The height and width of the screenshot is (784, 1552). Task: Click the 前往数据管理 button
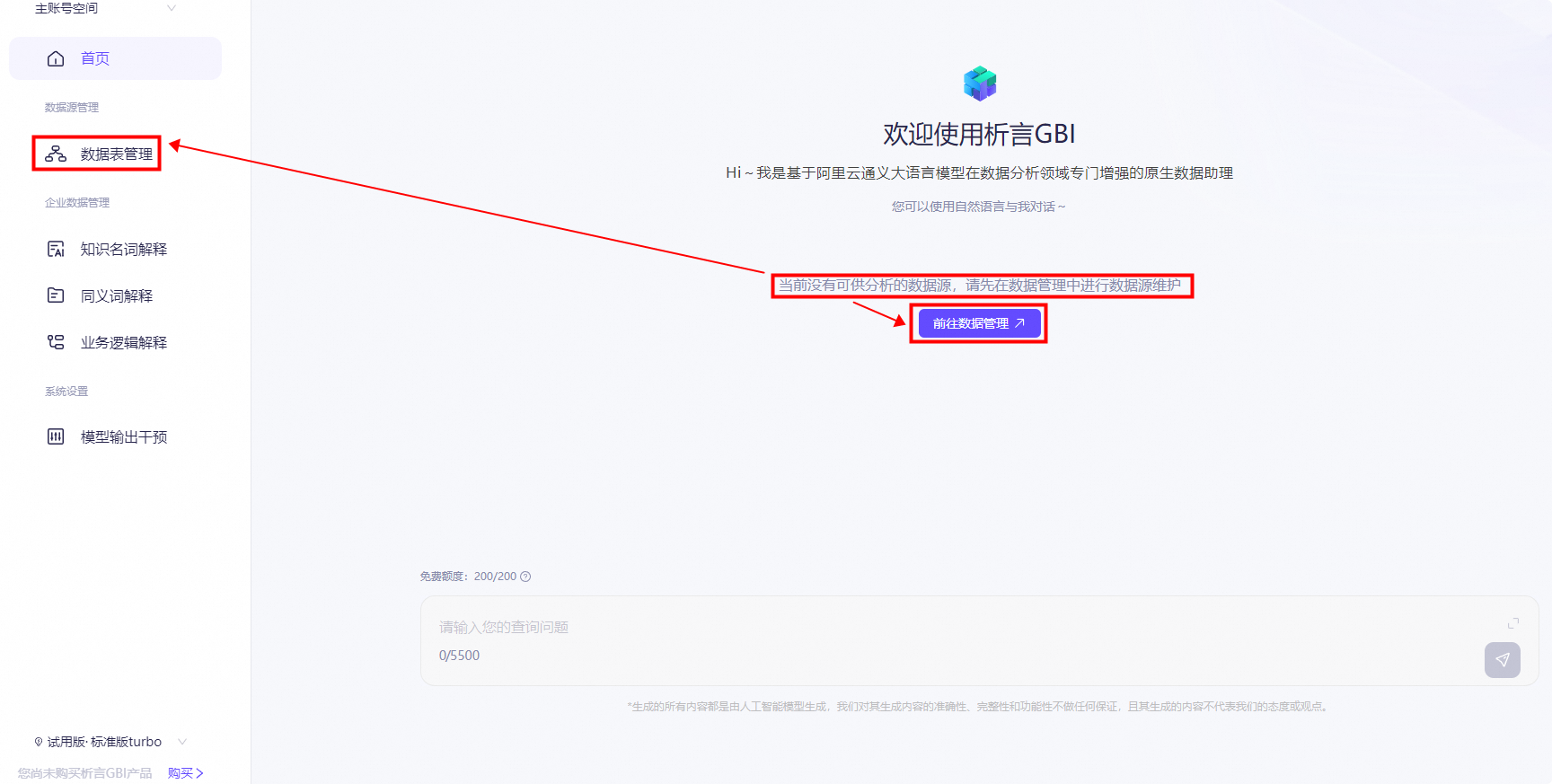(979, 323)
